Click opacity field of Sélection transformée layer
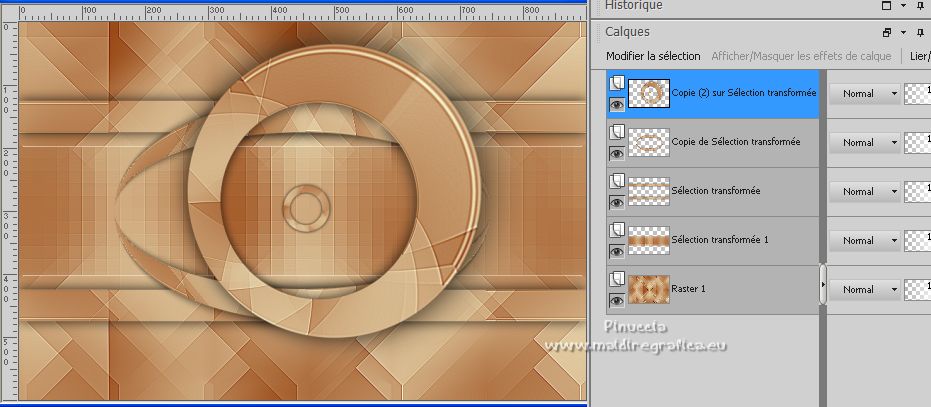 (917, 191)
